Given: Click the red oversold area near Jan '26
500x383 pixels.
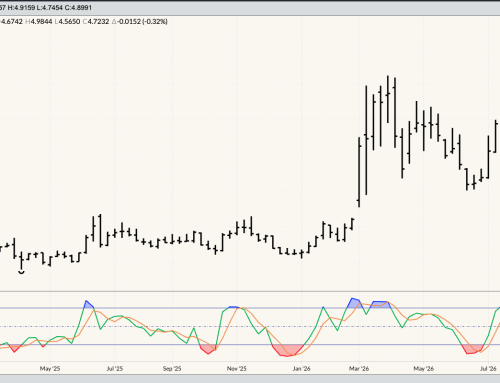Looking at the screenshot, I should (x=288, y=350).
